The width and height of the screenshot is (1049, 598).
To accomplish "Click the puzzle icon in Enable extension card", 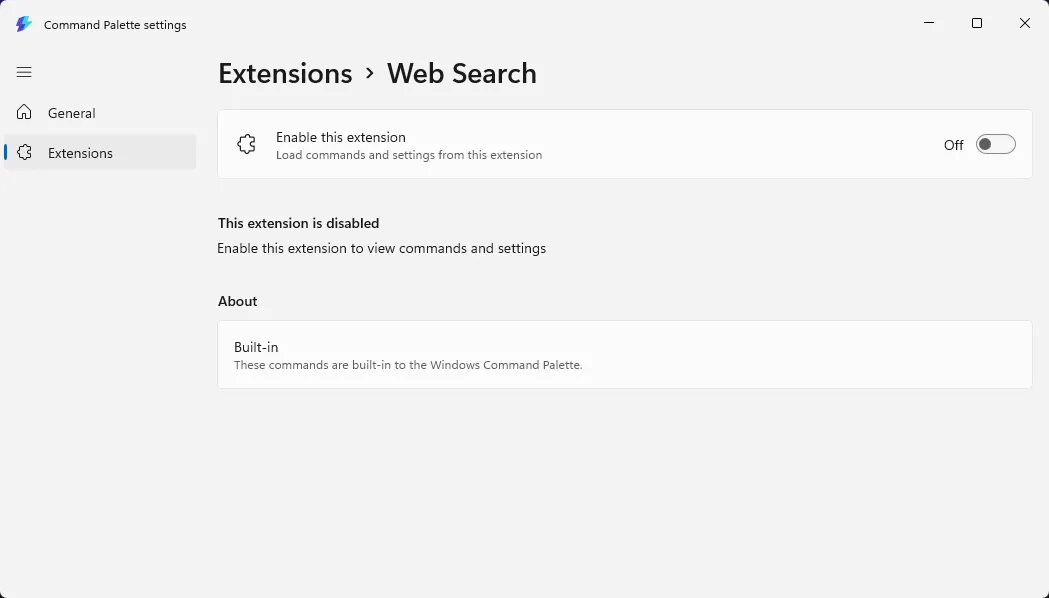I will click(x=246, y=145).
